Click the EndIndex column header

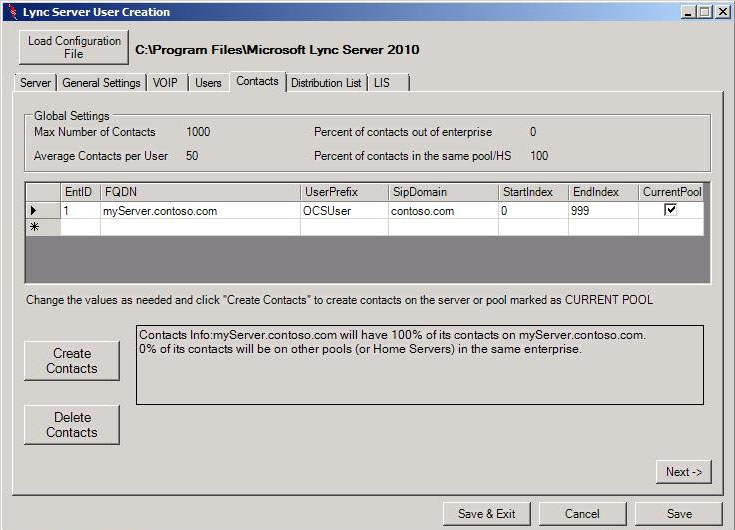coord(603,192)
